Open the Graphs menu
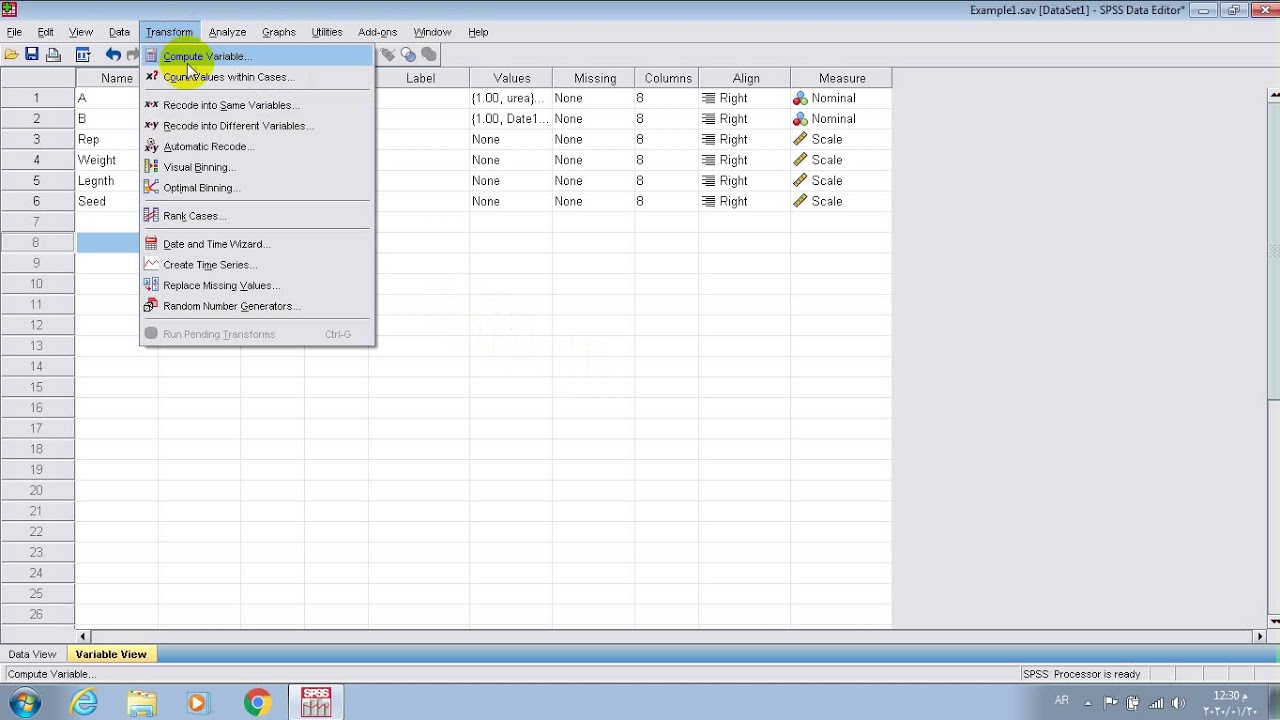Screen dimensions: 1280x720 278,32
